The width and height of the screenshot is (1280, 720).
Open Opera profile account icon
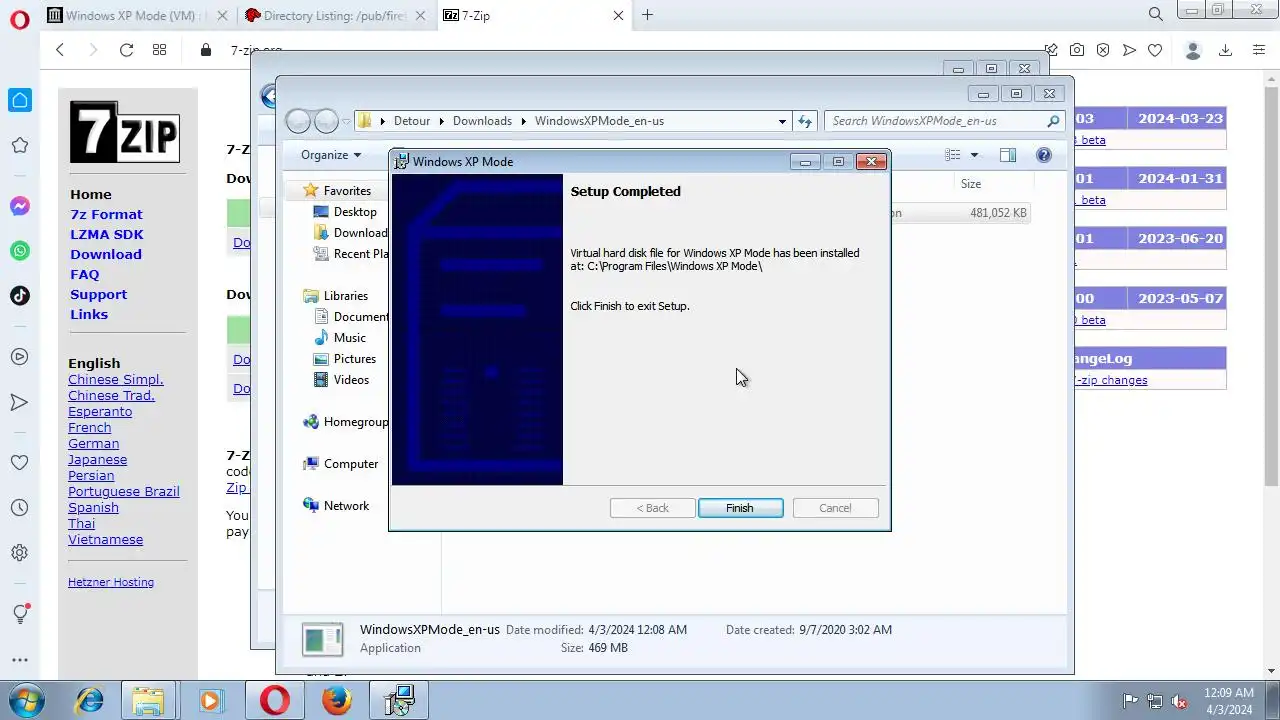point(1192,50)
